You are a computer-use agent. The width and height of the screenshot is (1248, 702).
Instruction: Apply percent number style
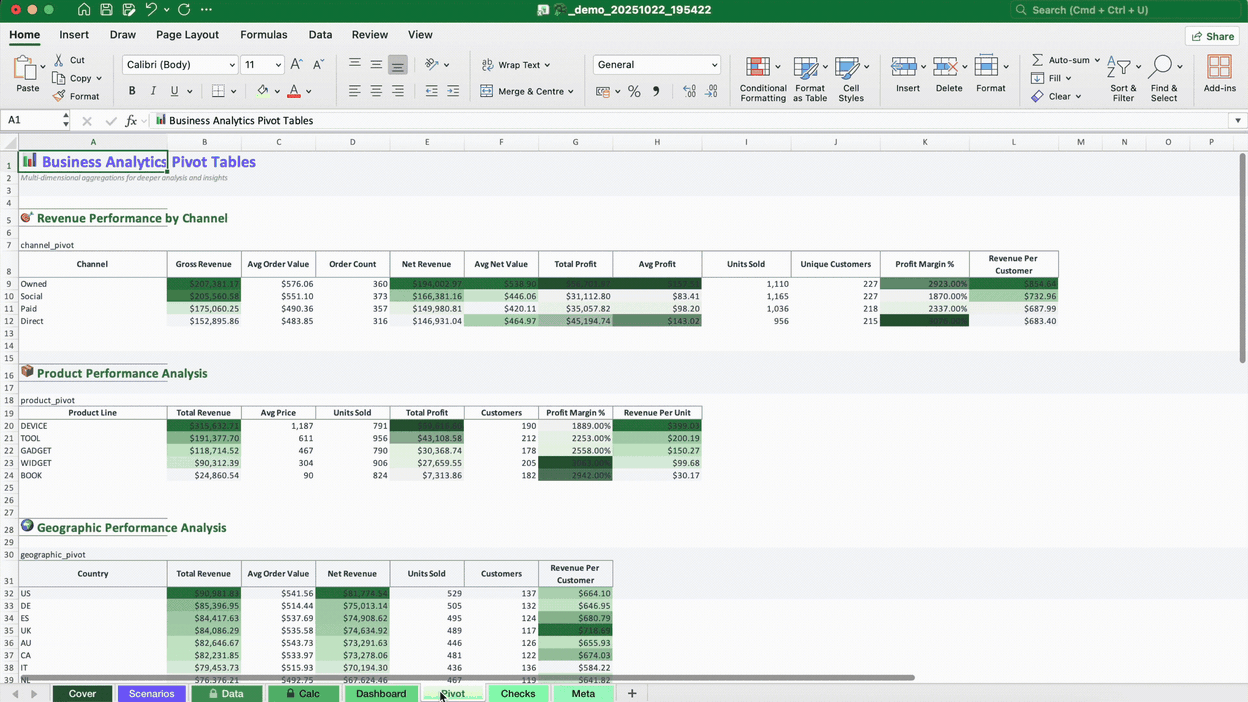coord(634,91)
